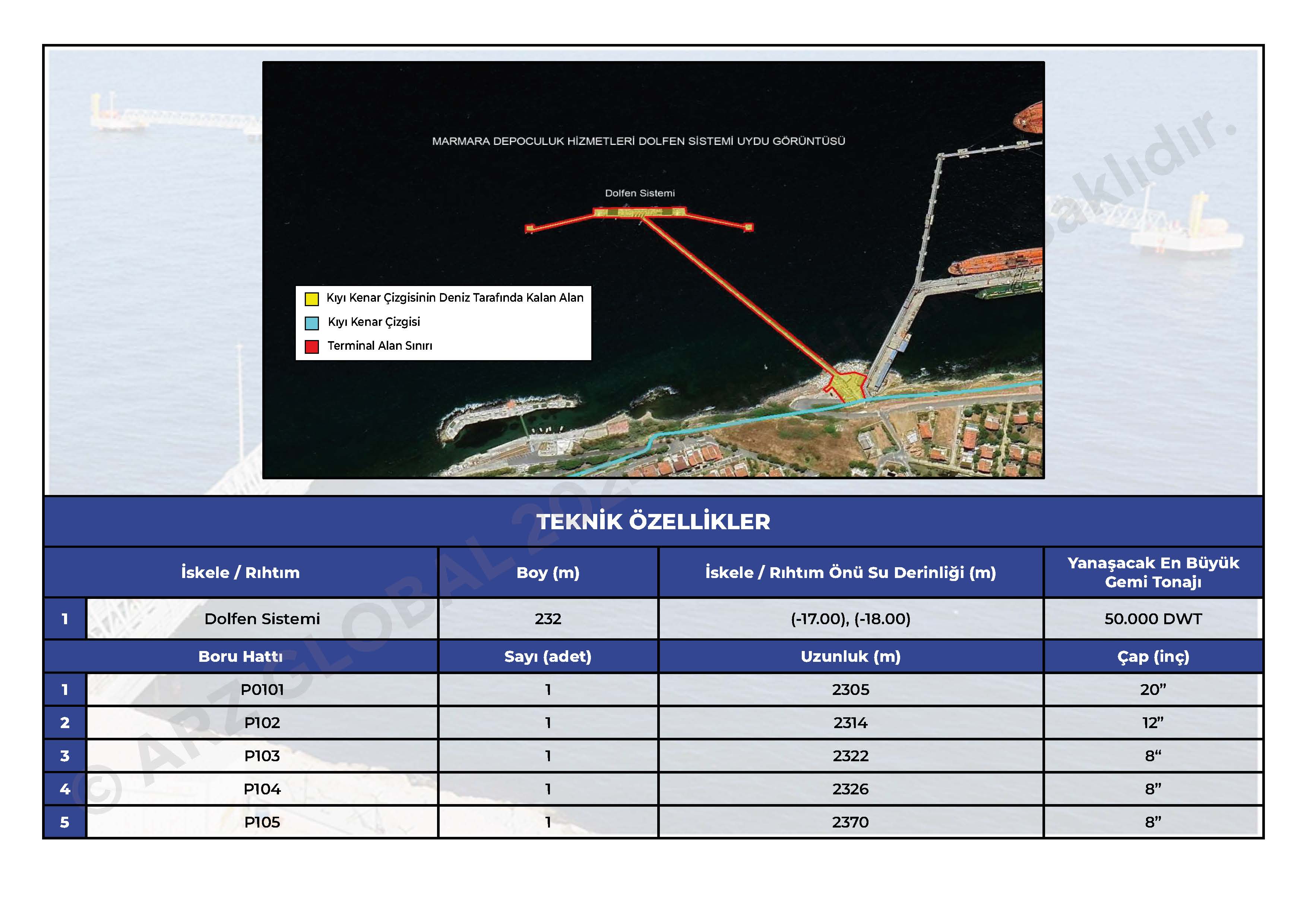The width and height of the screenshot is (1307, 924).
Task: Click the yellow legend color swatch
Action: click(x=311, y=299)
